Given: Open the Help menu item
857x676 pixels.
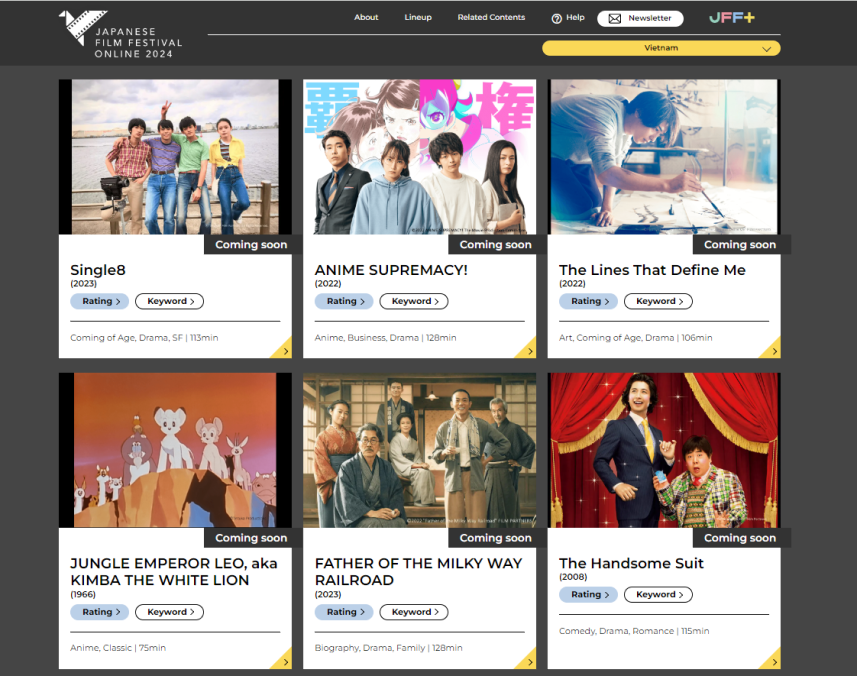Looking at the screenshot, I should click(568, 18).
